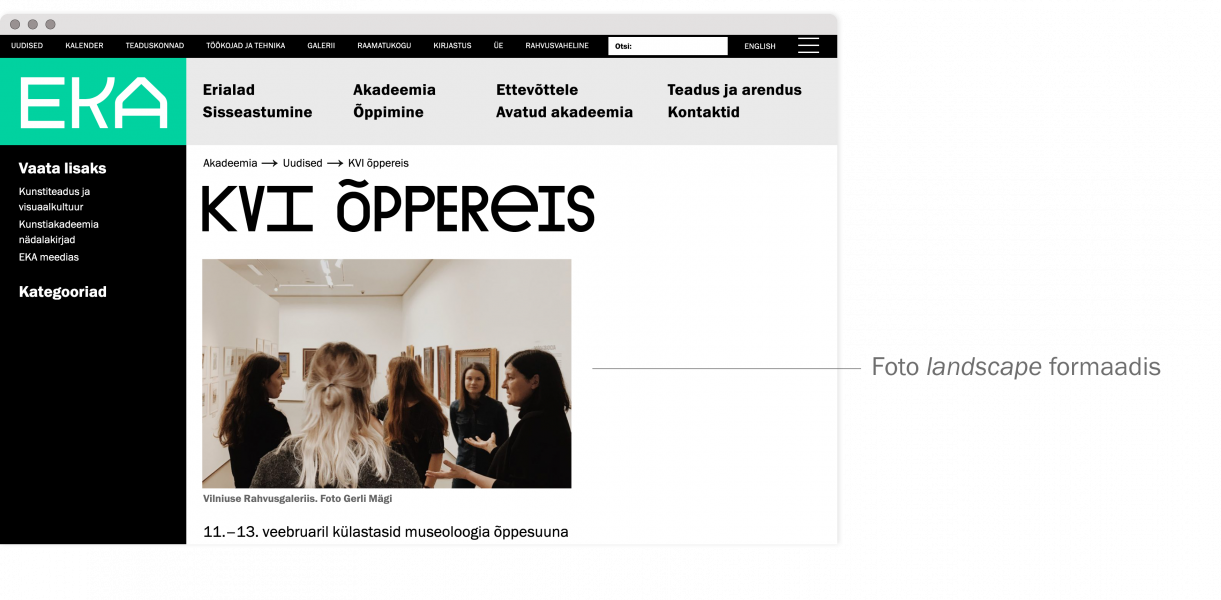The image size is (1221, 600).
Task: Open the Kontaktid page
Action: 704,112
